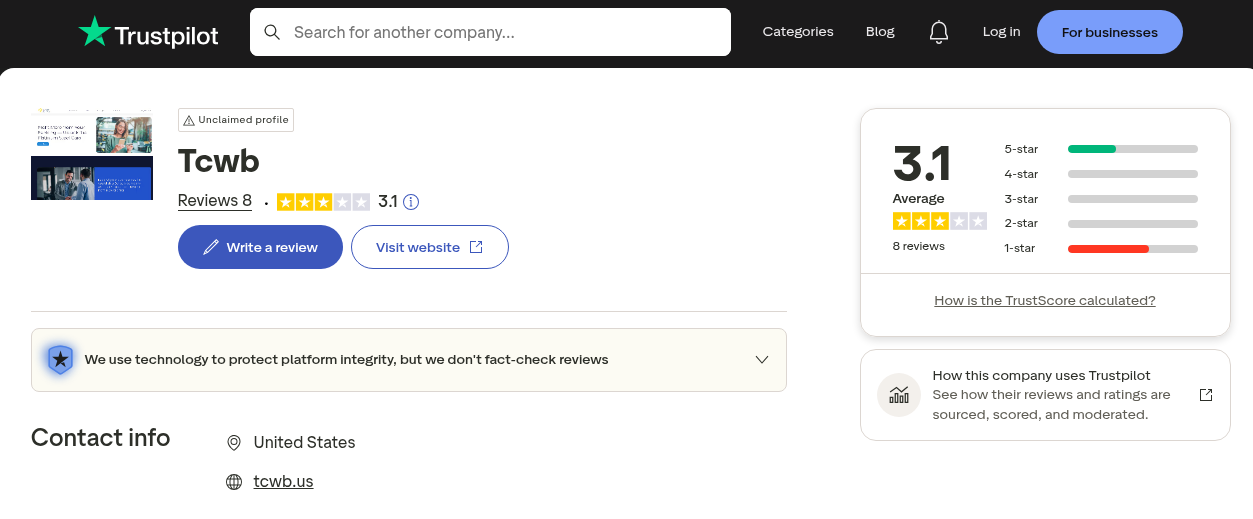This screenshot has width=1253, height=519.
Task: Click the Write a review button
Action: [x=260, y=247]
